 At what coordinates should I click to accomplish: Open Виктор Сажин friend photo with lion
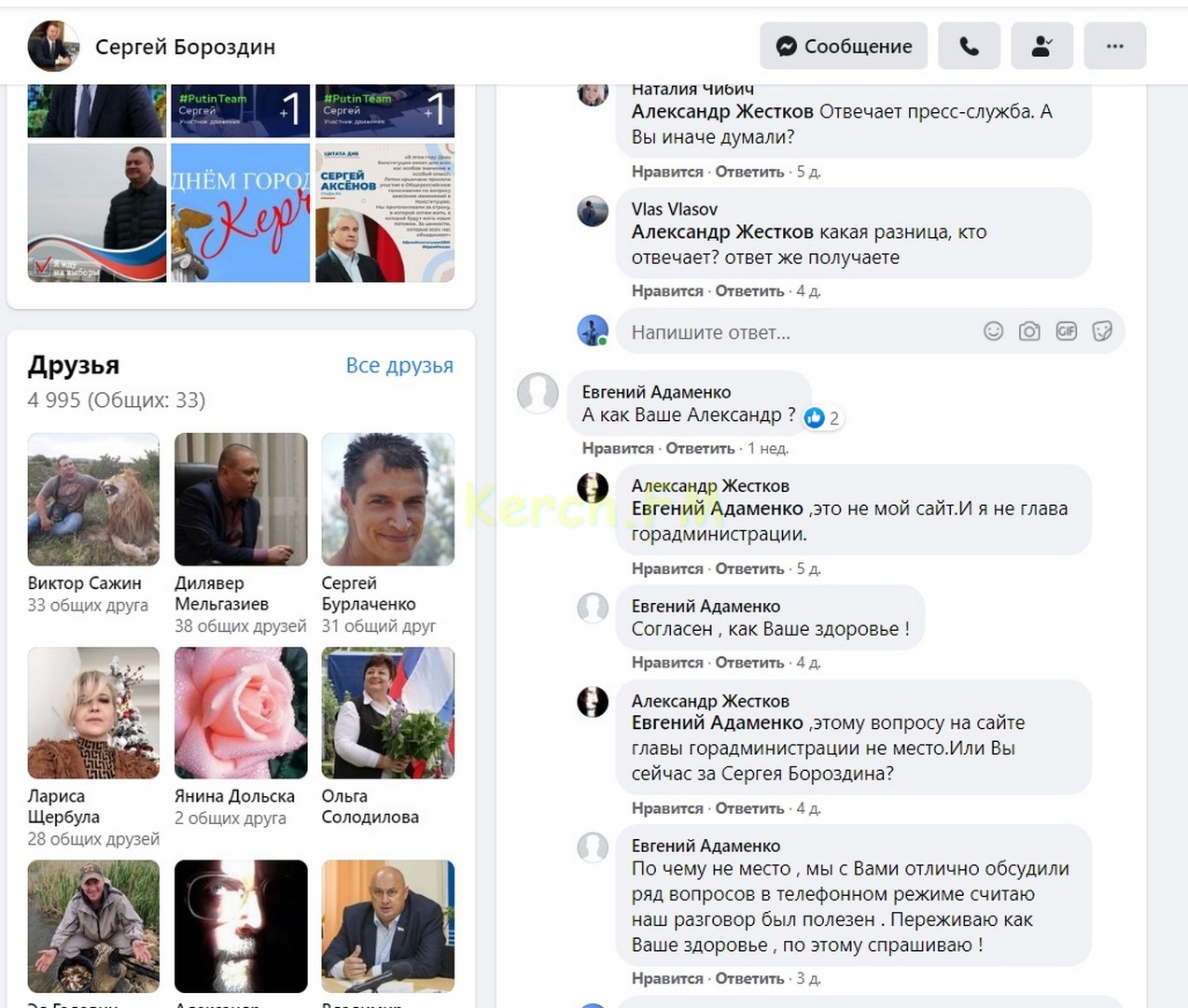pyautogui.click(x=93, y=499)
